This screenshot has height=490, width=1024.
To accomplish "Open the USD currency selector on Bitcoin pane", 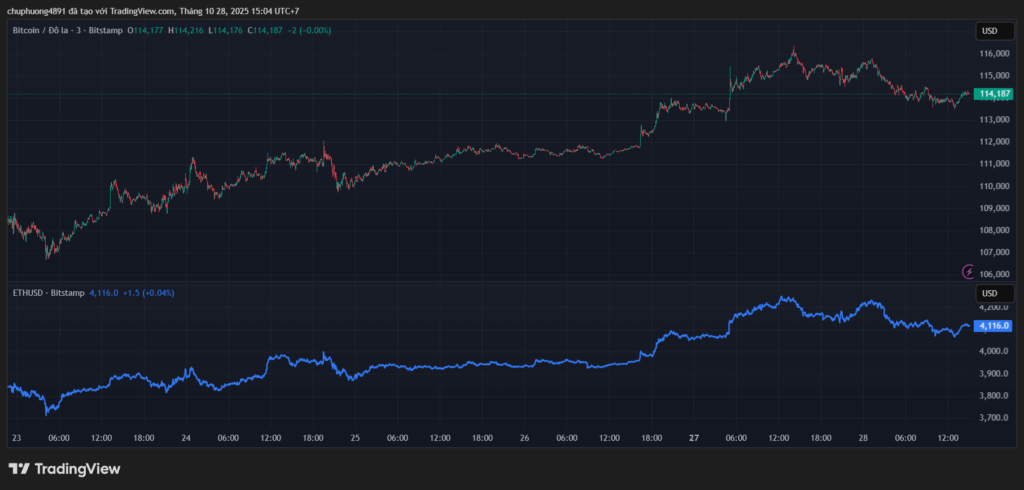I will click(989, 31).
